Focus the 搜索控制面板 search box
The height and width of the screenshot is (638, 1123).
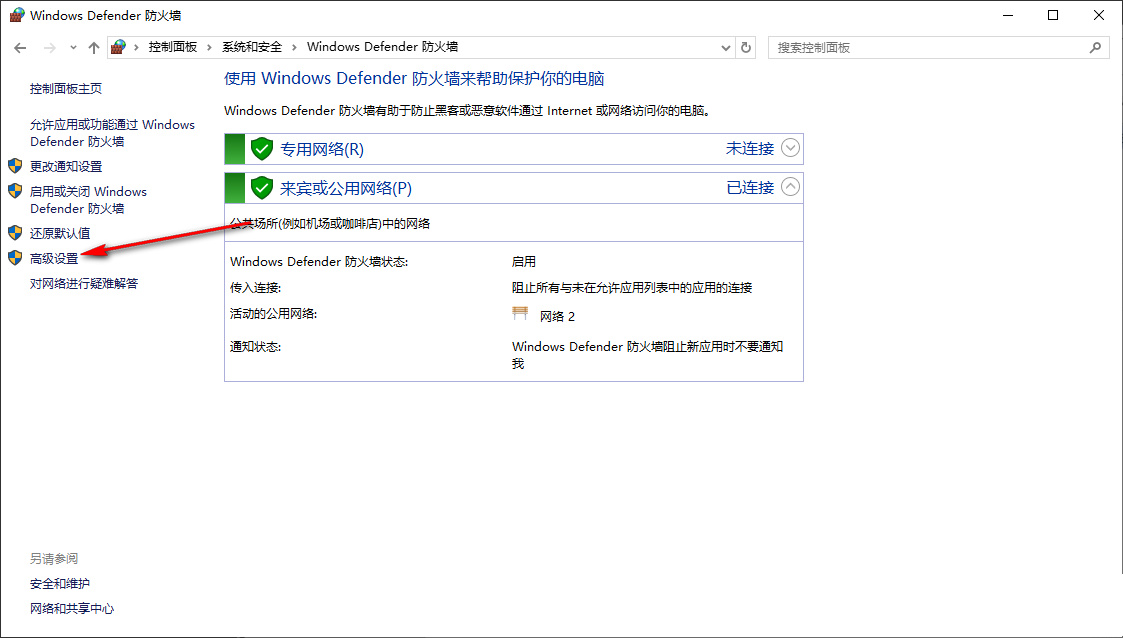pyautogui.click(x=938, y=48)
